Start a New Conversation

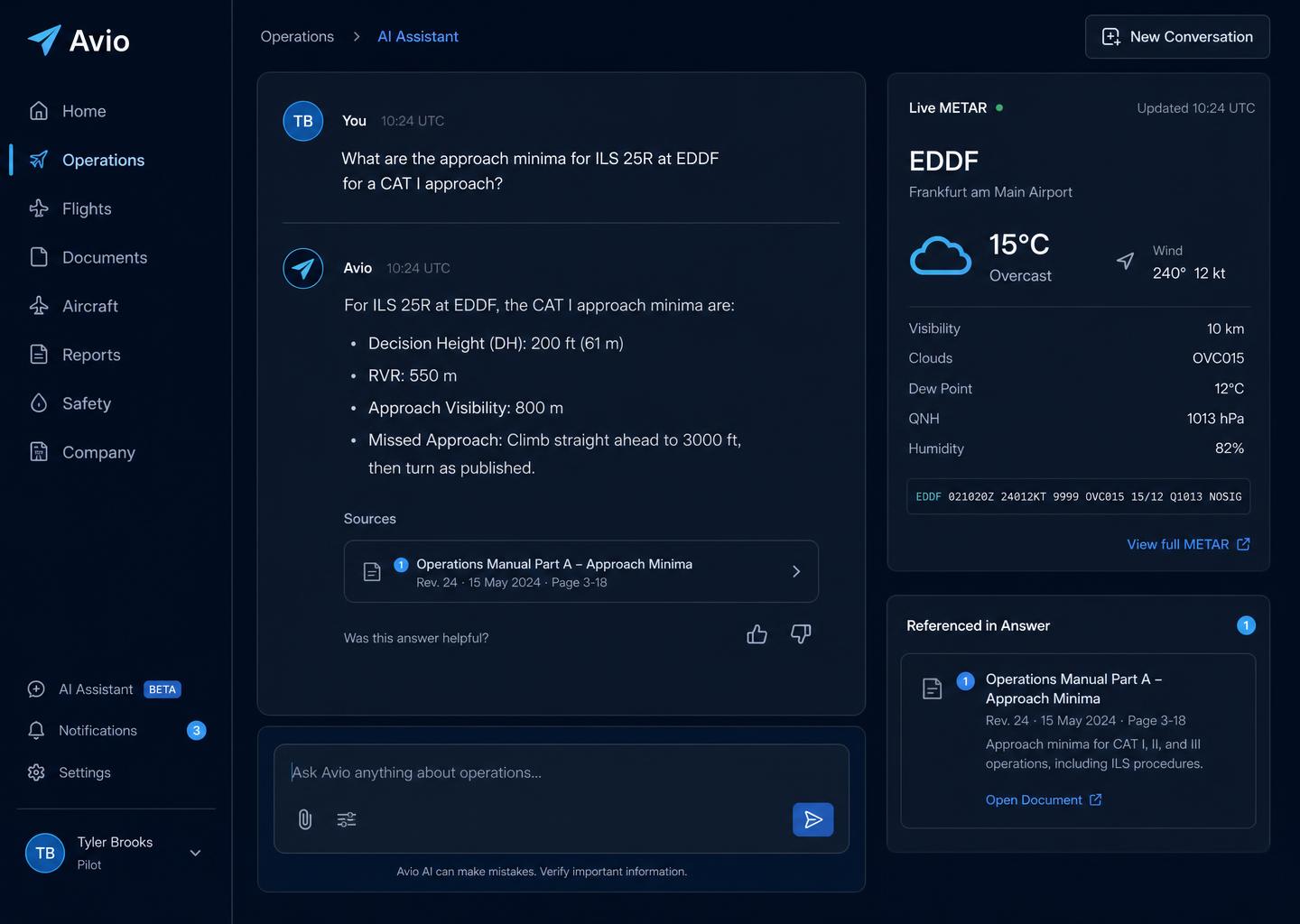1177,37
